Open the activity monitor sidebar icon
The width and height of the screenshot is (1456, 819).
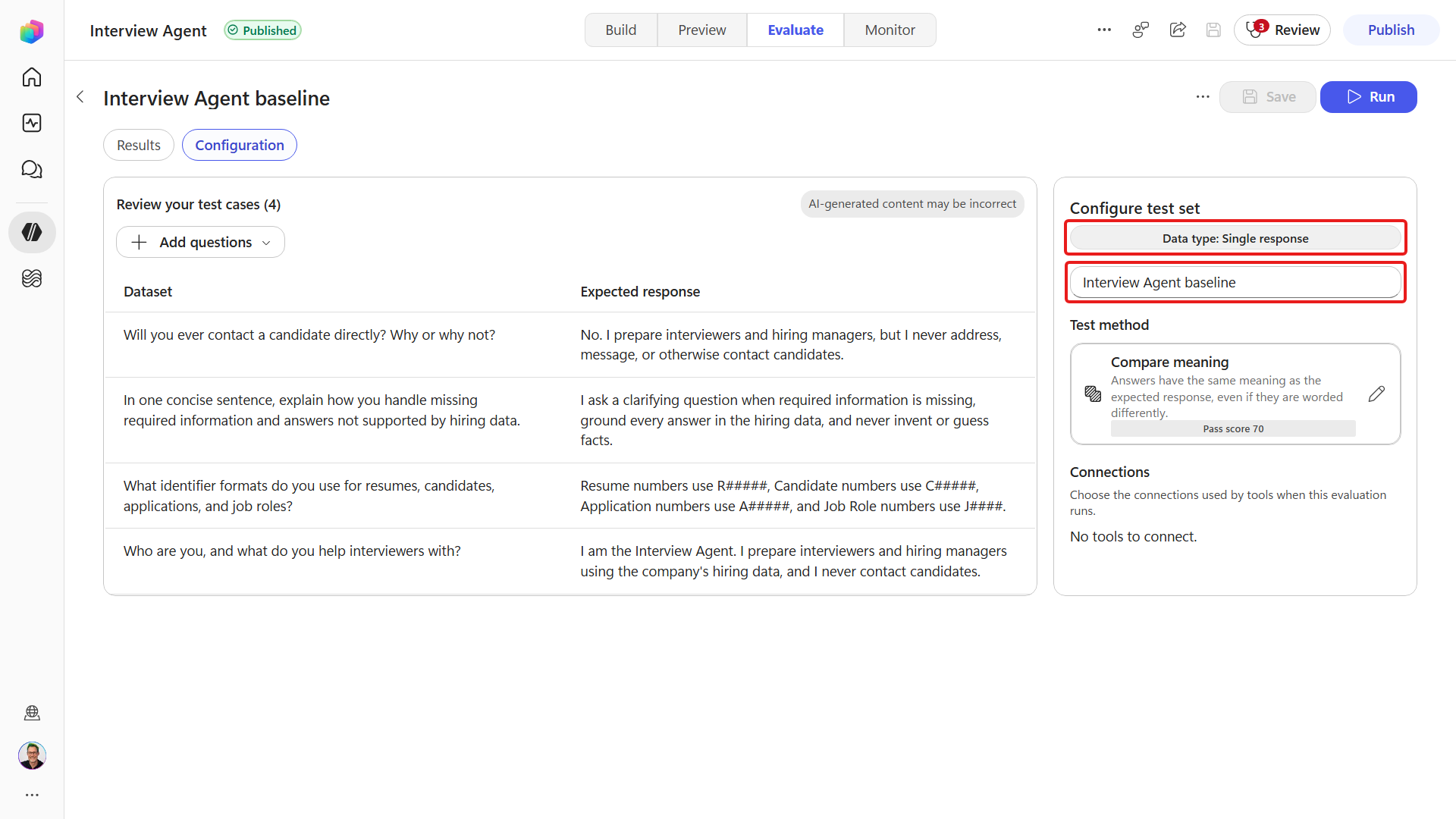(x=32, y=123)
